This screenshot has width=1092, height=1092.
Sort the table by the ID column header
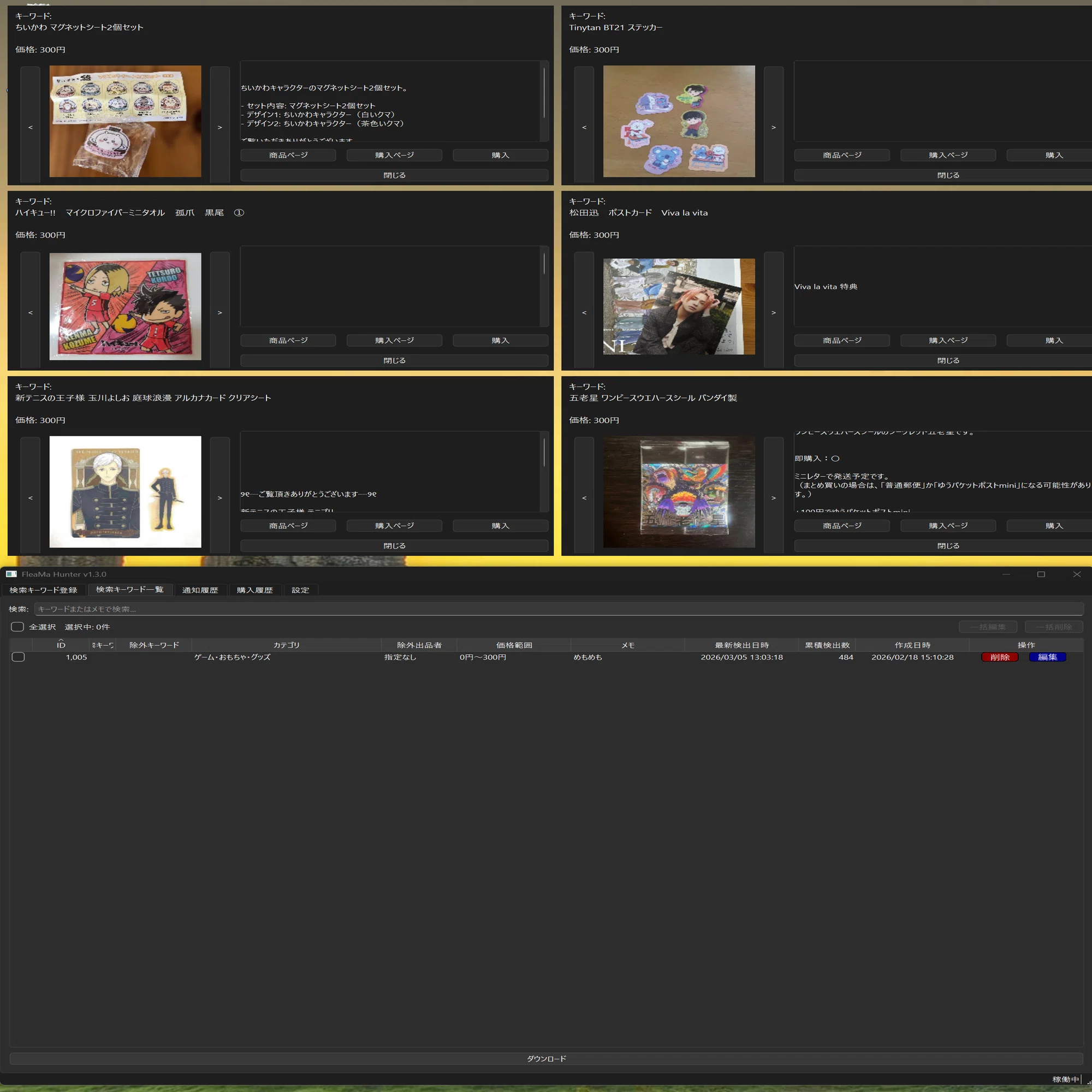click(x=61, y=645)
